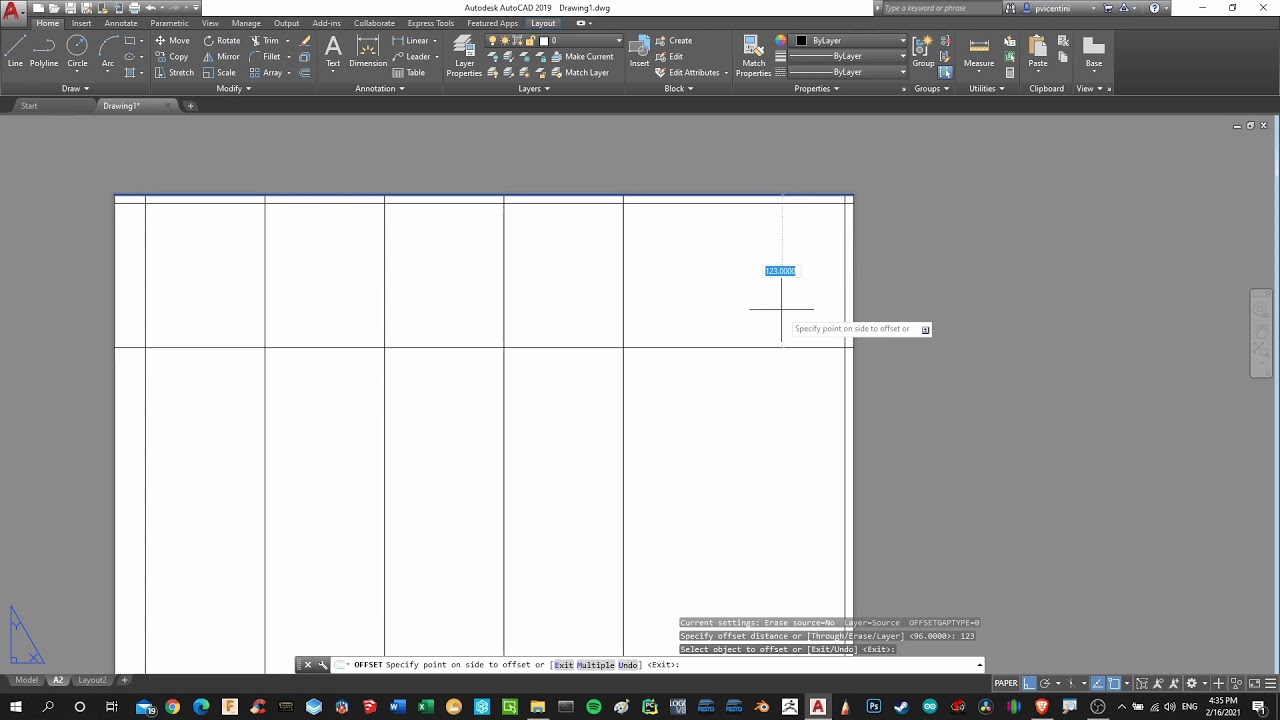Screen dimensions: 1280x720
Task: Click the Base view tool
Action: point(1094,51)
